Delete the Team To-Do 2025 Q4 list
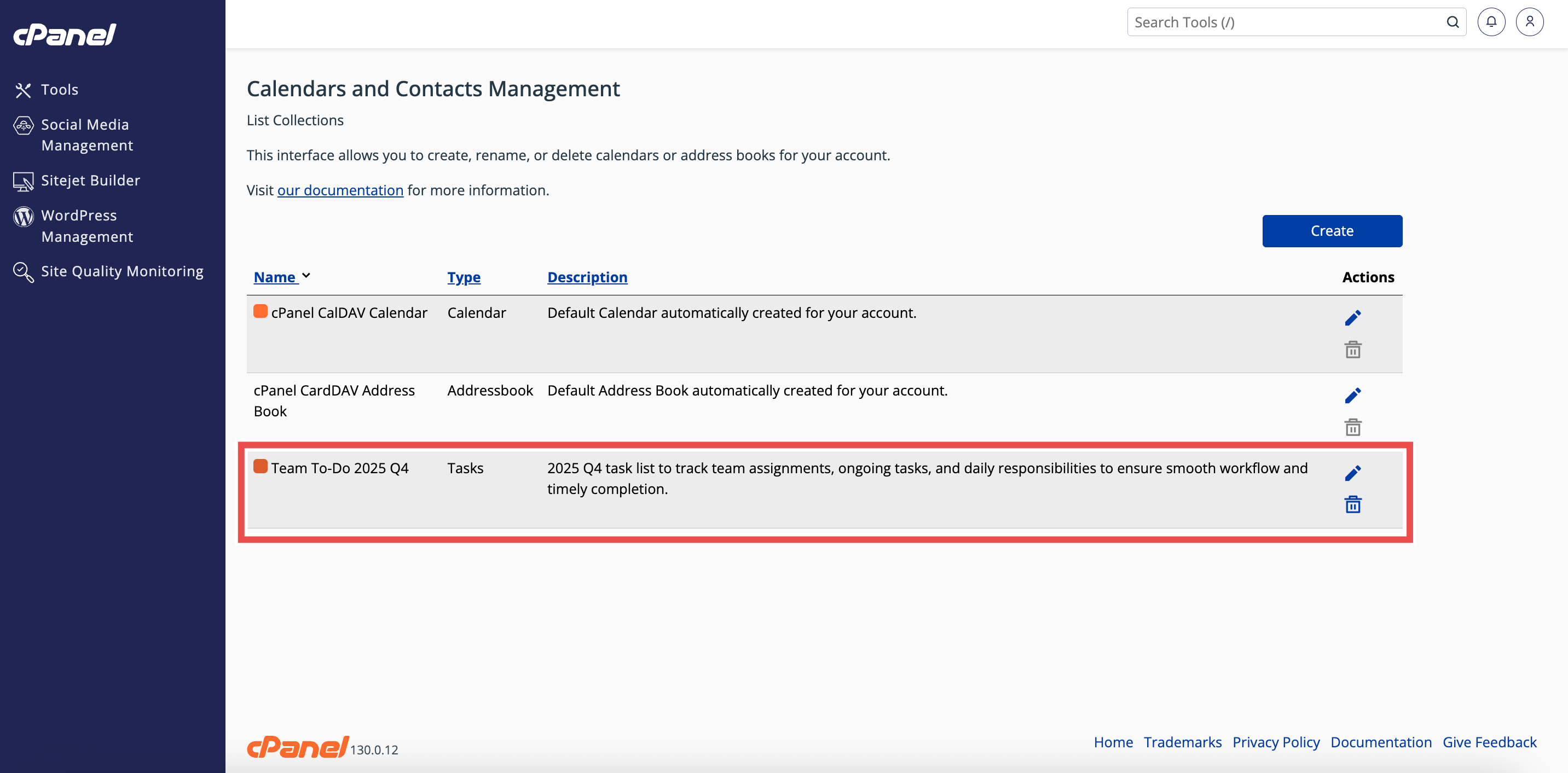1568x773 pixels. (x=1352, y=504)
